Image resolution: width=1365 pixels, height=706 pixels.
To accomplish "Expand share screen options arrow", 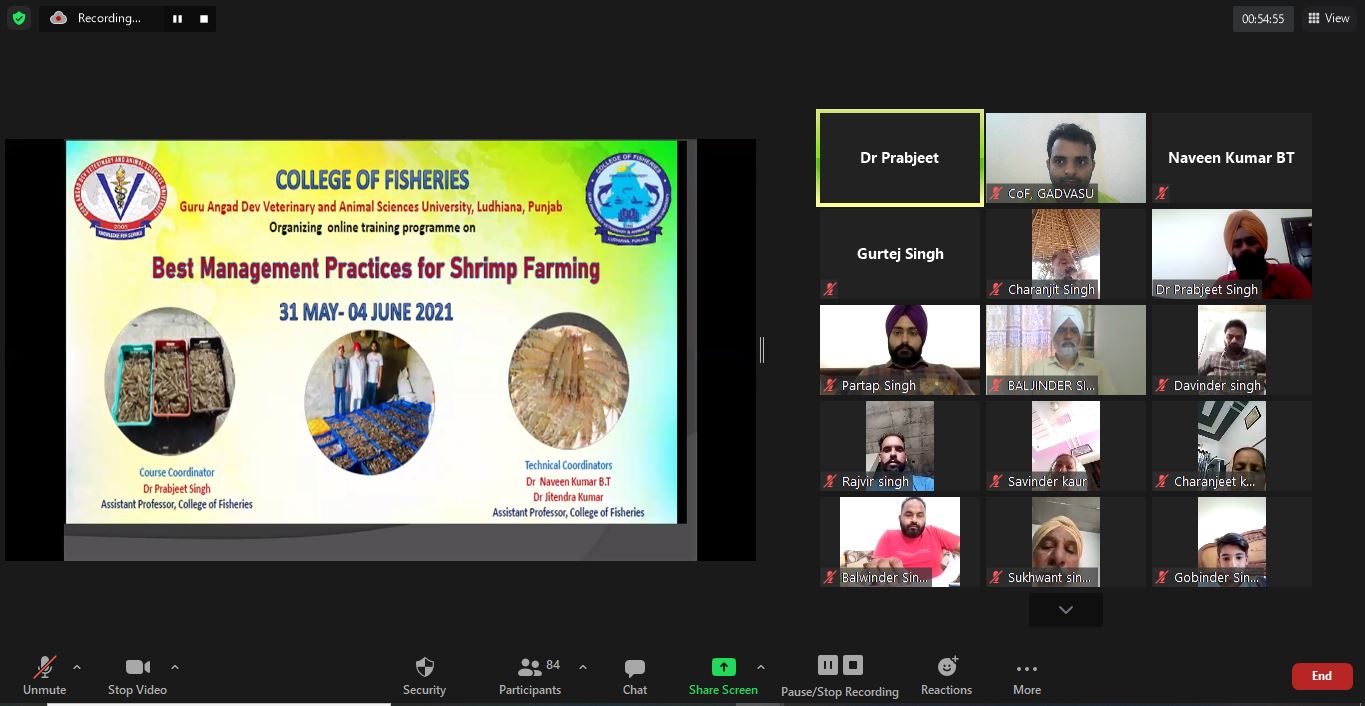I will point(761,667).
